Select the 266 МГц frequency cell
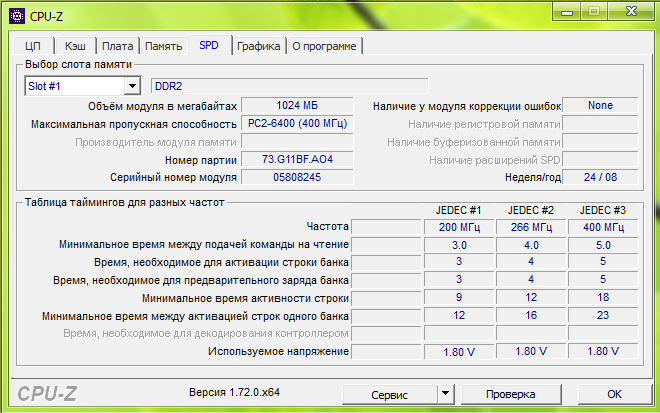 [x=531, y=227]
